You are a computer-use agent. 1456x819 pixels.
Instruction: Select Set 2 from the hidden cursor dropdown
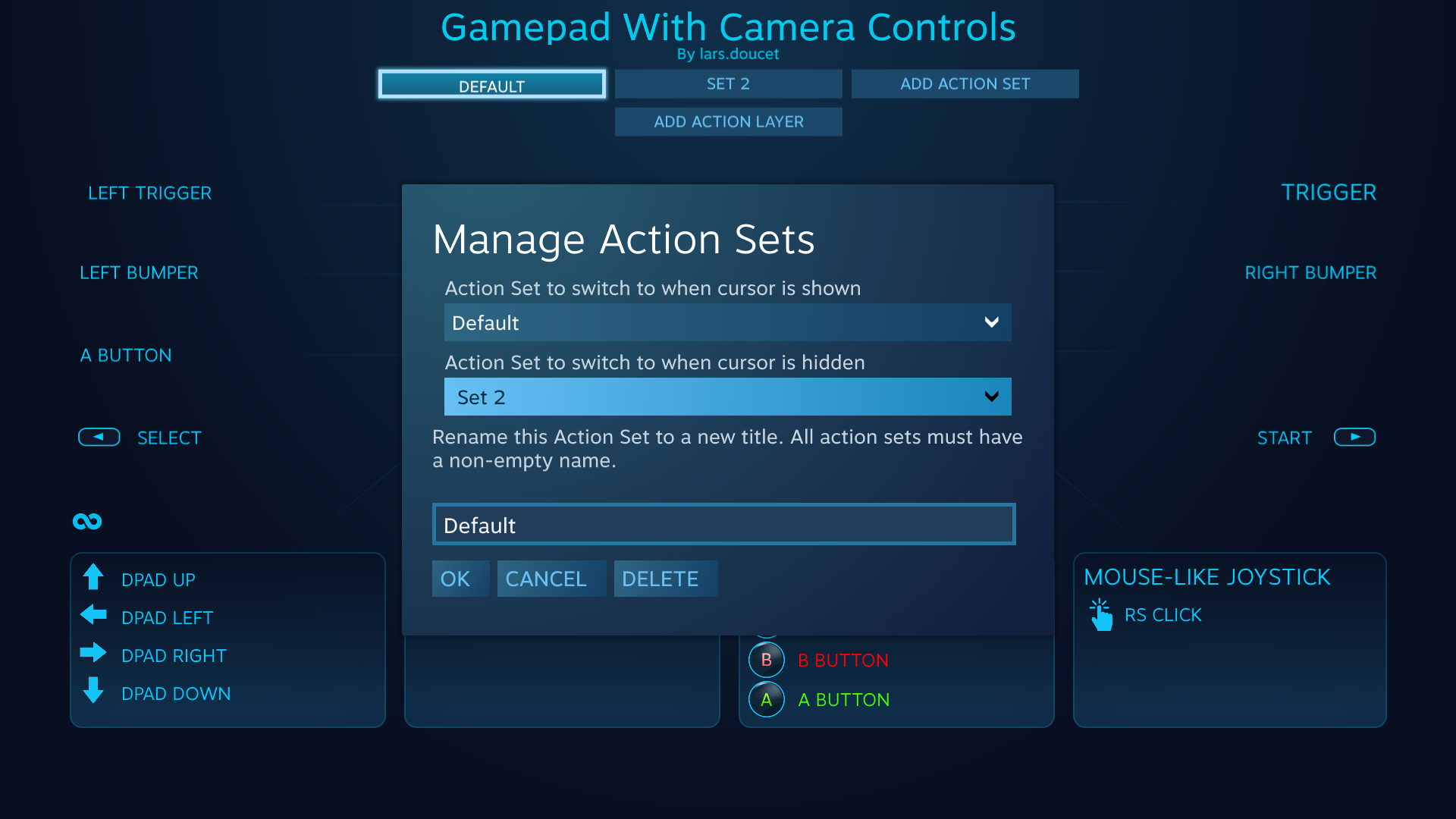(x=727, y=397)
